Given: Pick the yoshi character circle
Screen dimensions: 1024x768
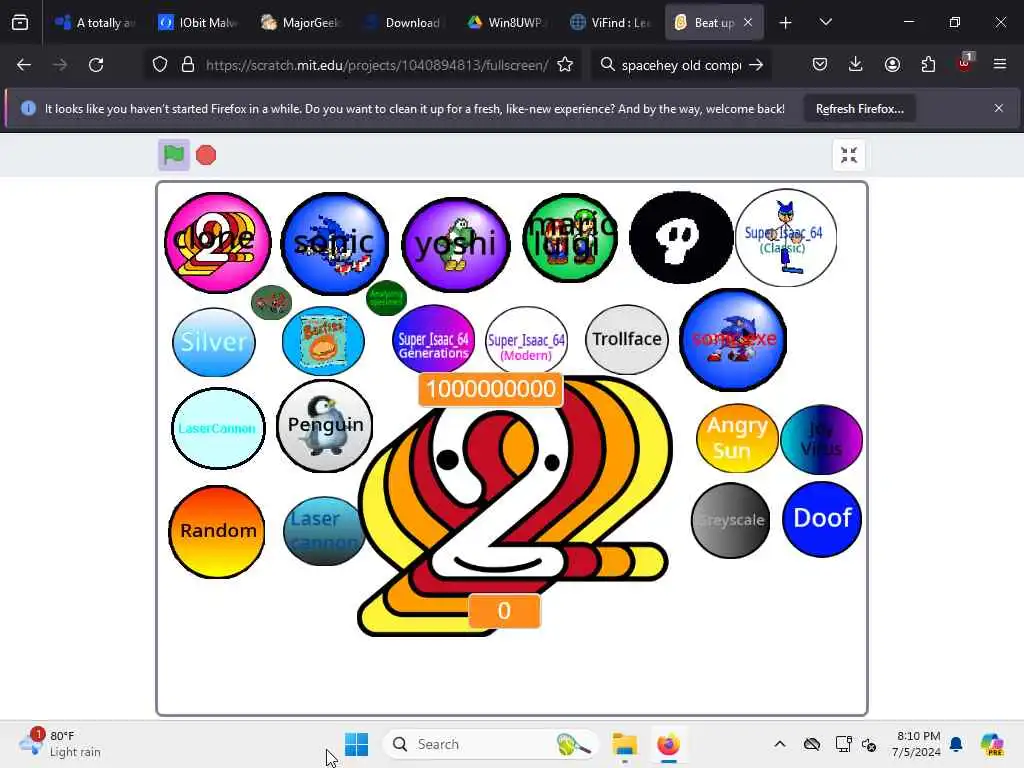Looking at the screenshot, I should [x=455, y=244].
